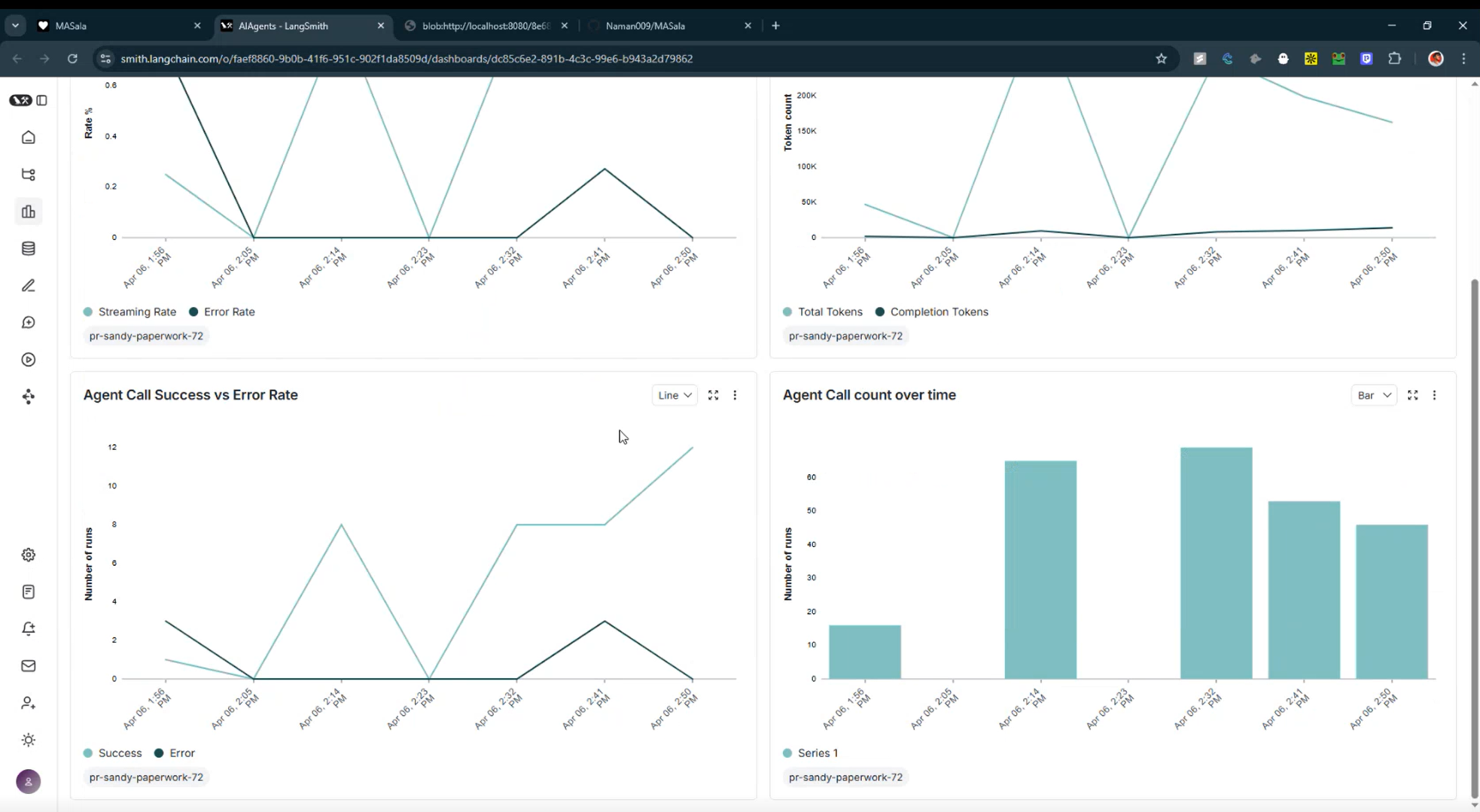Open the Bar chart type dropdown
The width and height of the screenshot is (1480, 812).
[x=1374, y=395]
